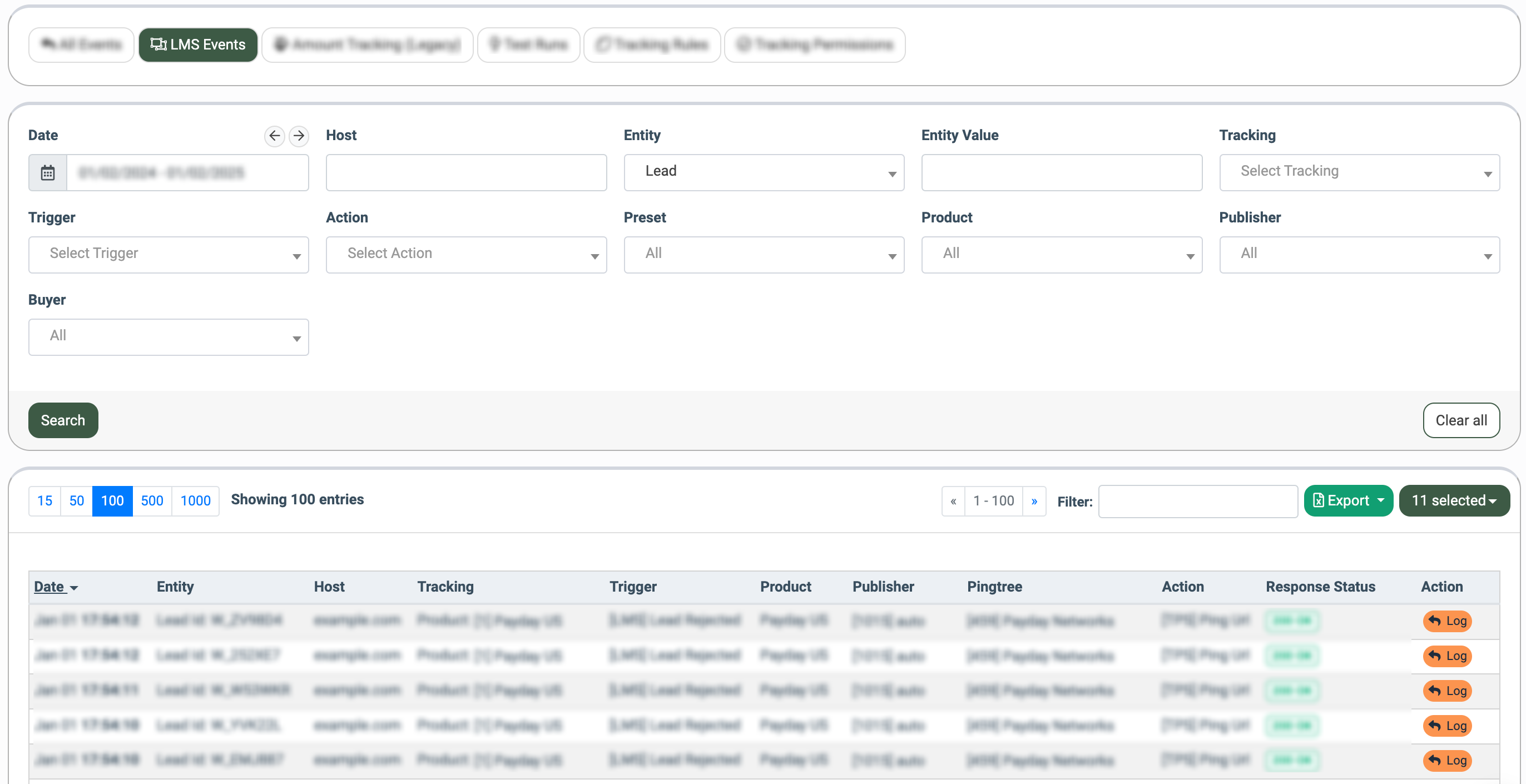The height and width of the screenshot is (784, 1526).
Task: Set page size to 1000 entries
Action: pos(196,501)
